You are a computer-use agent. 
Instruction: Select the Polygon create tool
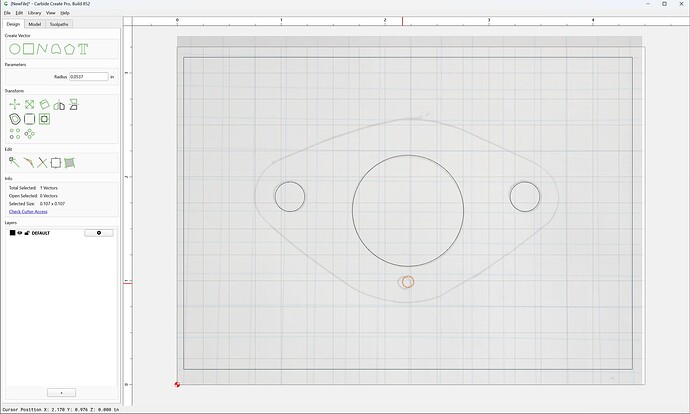[70, 49]
